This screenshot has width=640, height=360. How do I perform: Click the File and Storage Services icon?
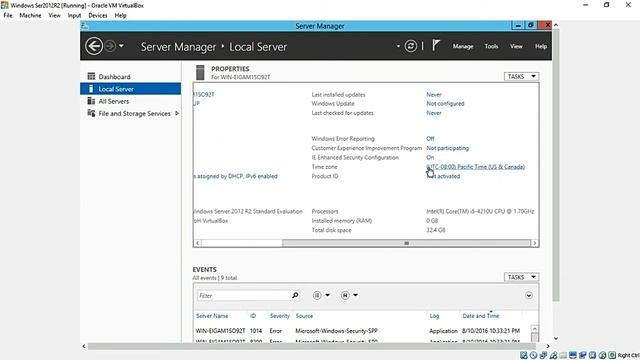click(x=91, y=113)
